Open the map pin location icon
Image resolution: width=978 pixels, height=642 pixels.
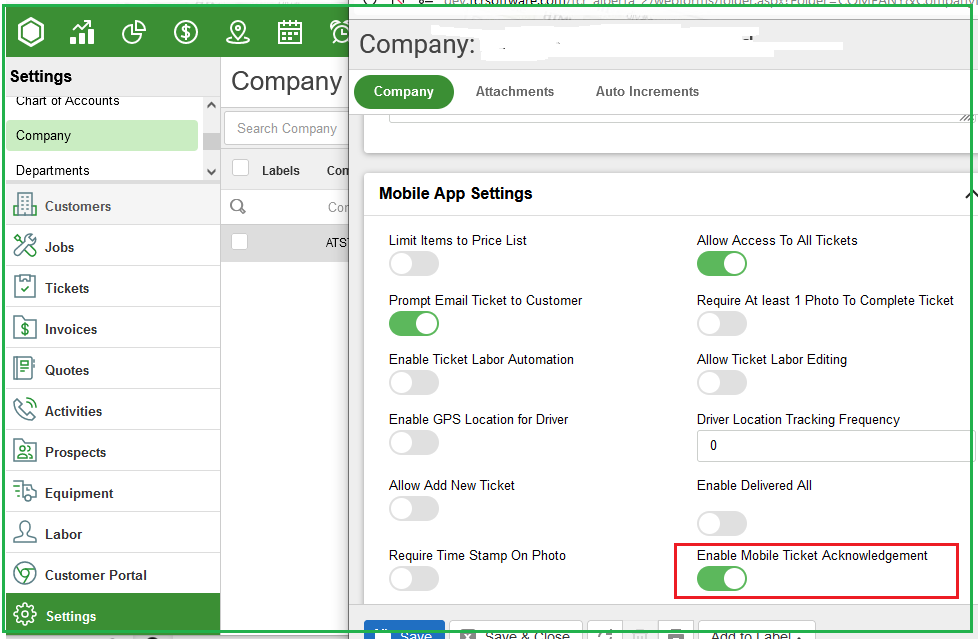click(238, 32)
